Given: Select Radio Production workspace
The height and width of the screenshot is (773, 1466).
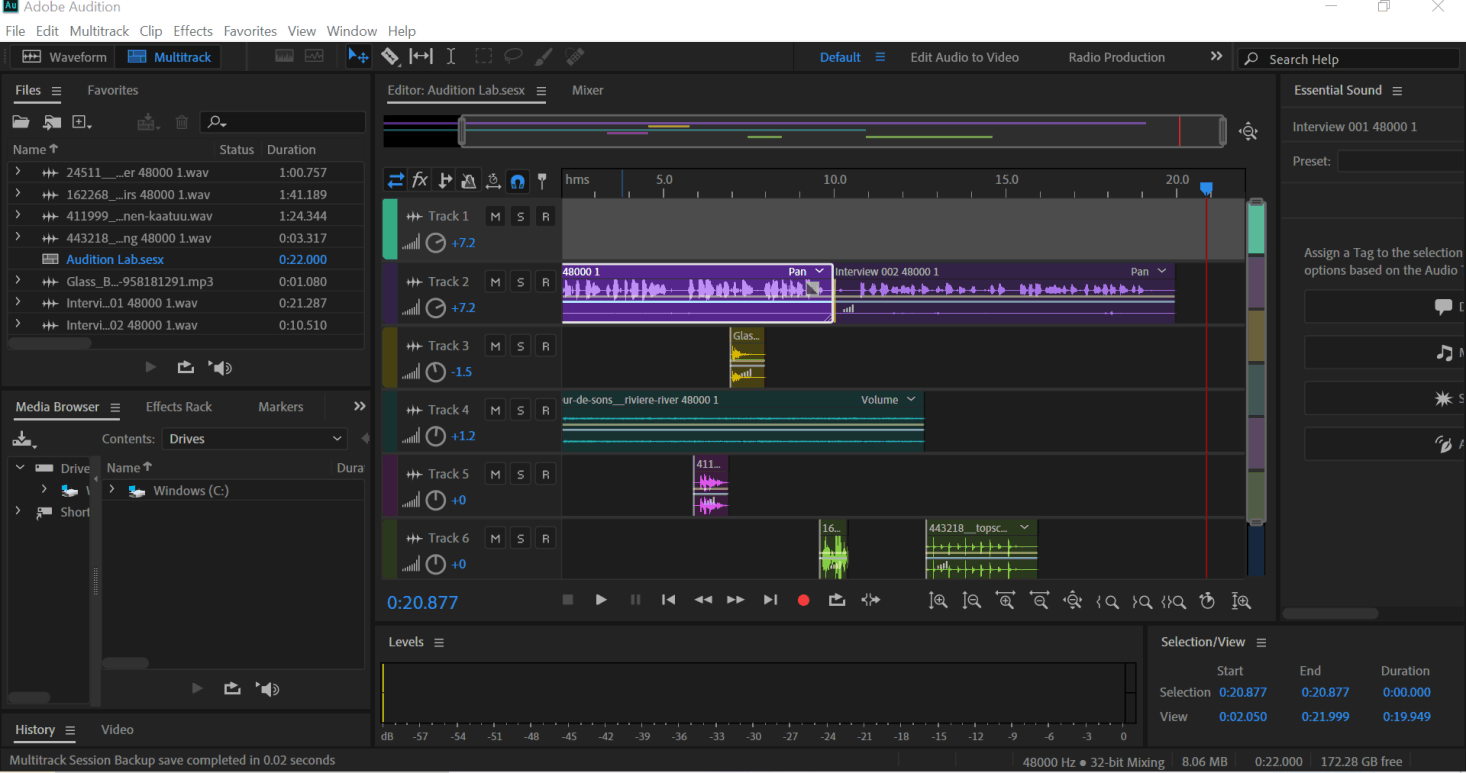Looking at the screenshot, I should click(x=1116, y=57).
